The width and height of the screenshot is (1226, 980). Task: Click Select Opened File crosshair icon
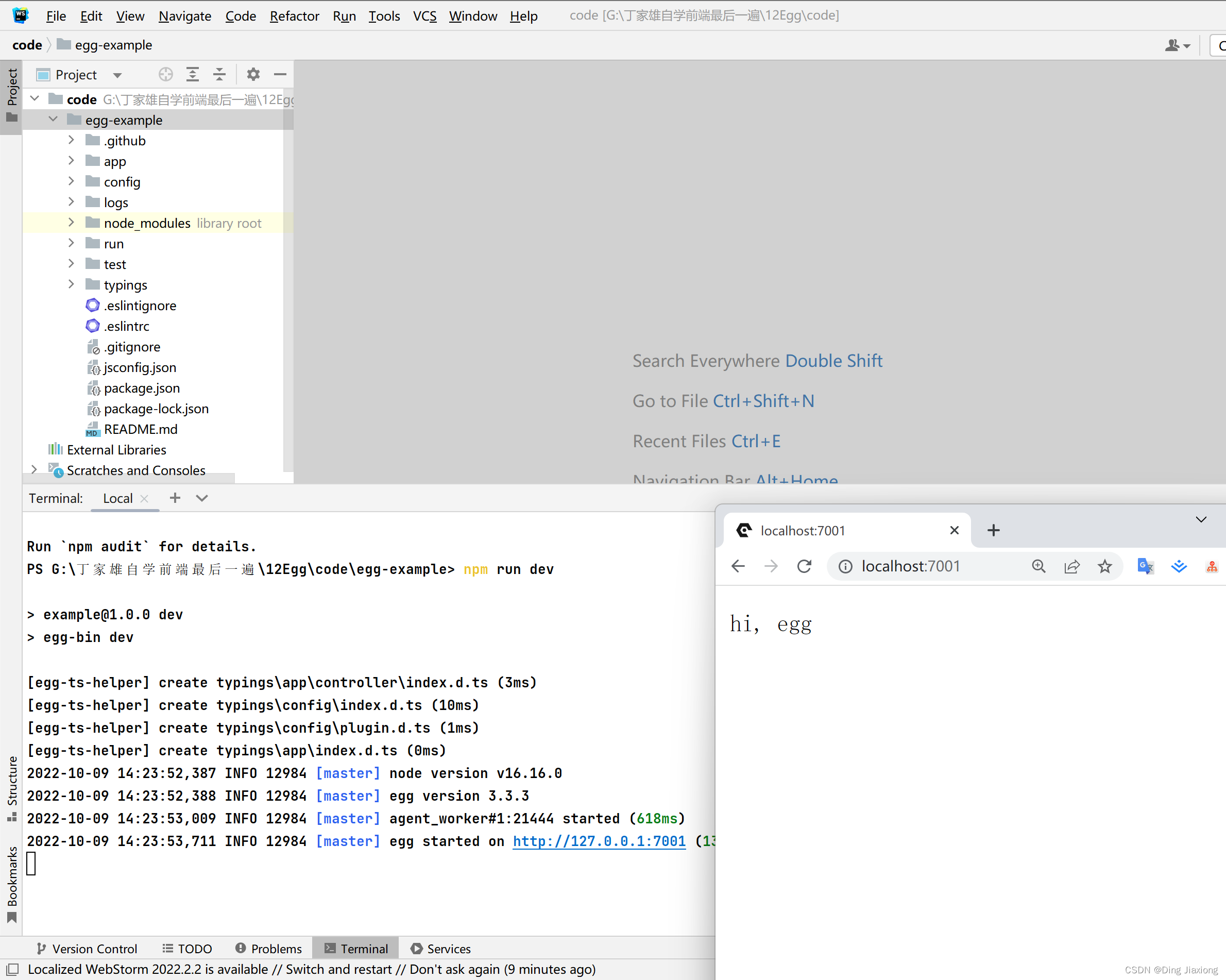click(x=165, y=75)
